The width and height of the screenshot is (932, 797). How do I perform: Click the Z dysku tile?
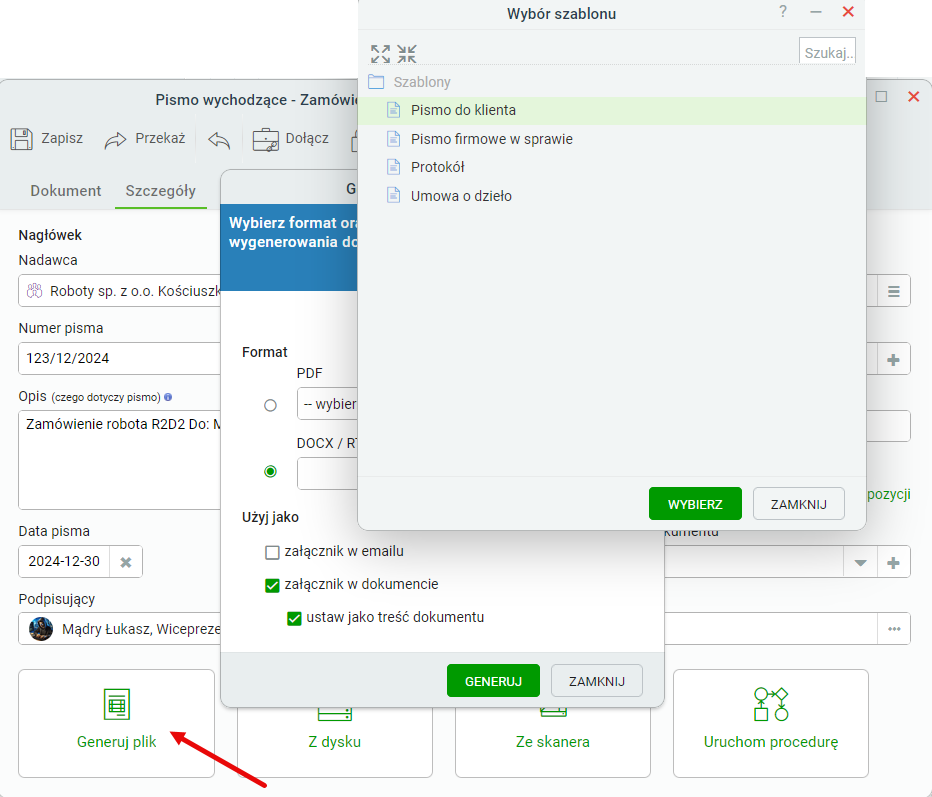[335, 741]
